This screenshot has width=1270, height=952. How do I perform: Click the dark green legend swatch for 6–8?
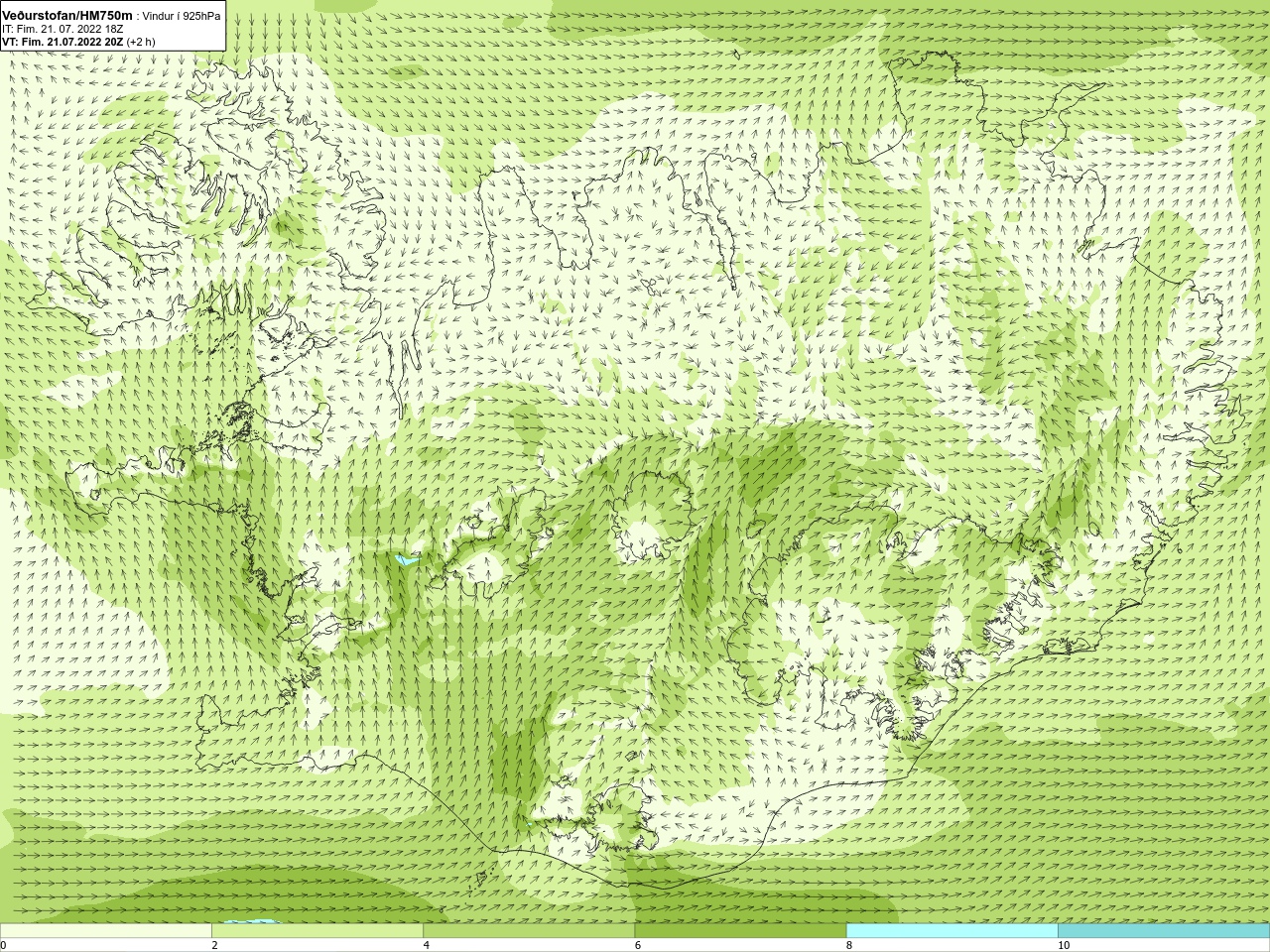[x=740, y=931]
